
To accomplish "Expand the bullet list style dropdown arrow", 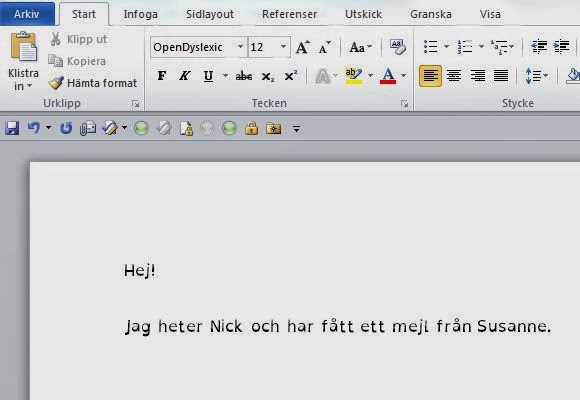I will (x=446, y=47).
